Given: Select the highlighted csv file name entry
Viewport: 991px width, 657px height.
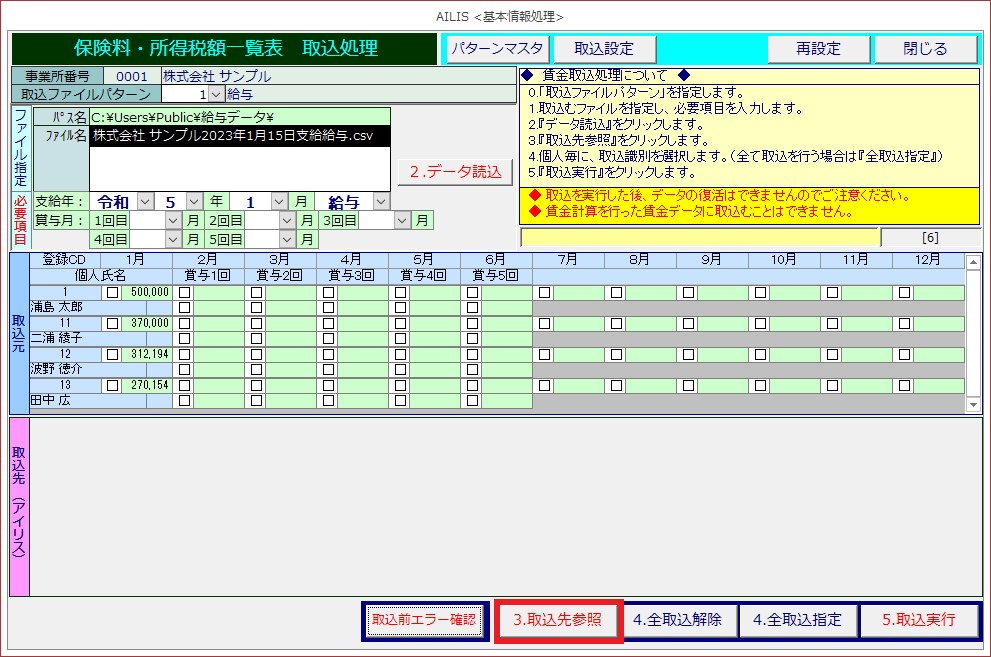Looking at the screenshot, I should point(239,136).
